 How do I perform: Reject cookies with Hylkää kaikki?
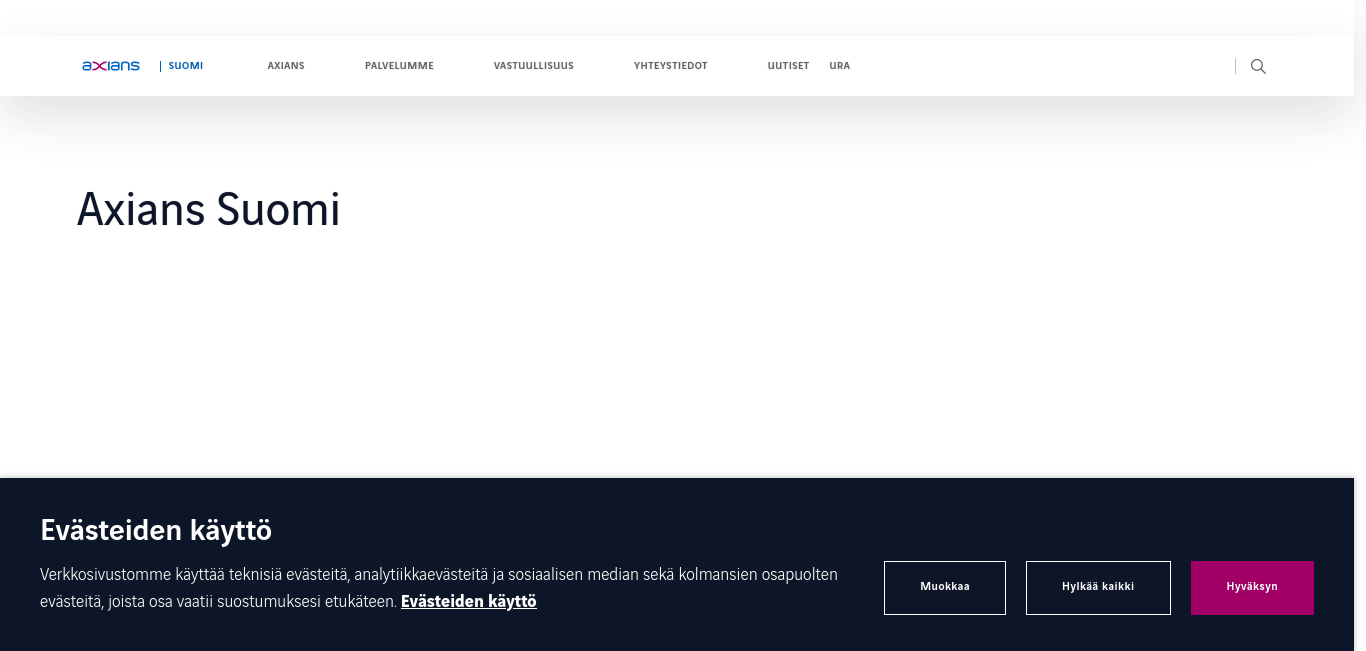1098,587
